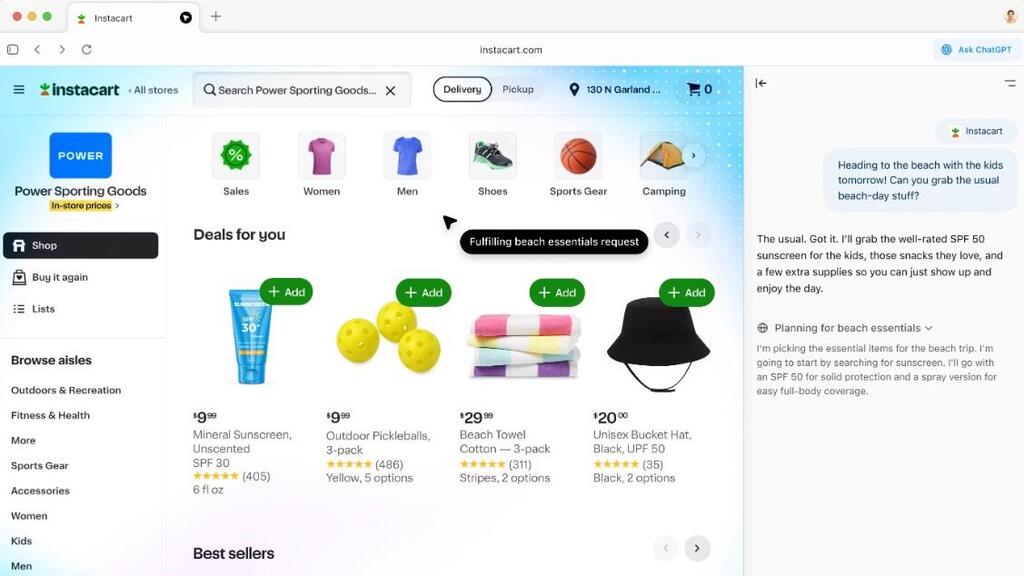Screen dimensions: 1024x576
Task: Open the hamburger menu beside Instacart logo
Action: point(19,89)
